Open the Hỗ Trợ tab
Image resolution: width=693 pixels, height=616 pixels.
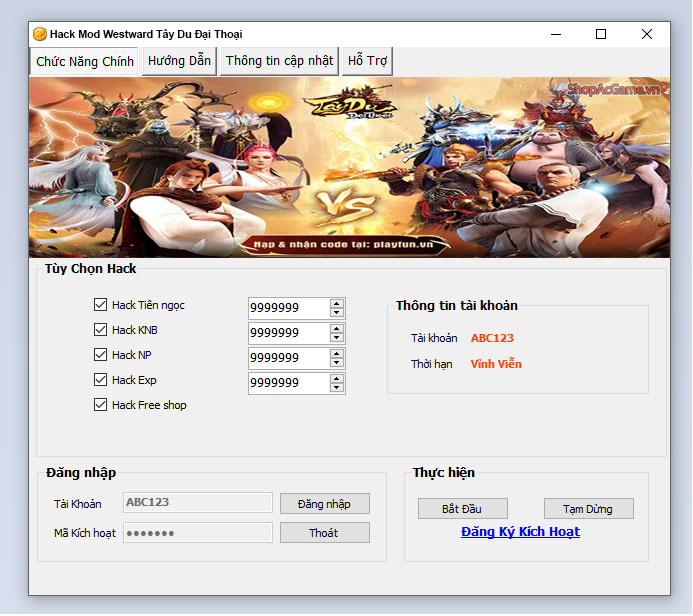367,61
